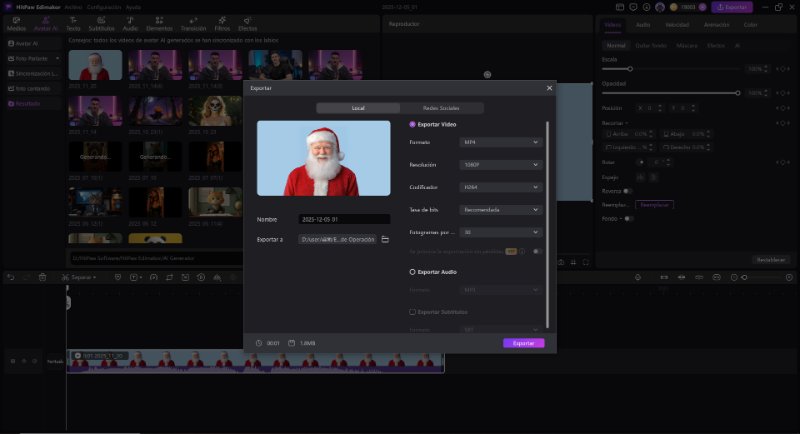Select the Santa Claus thumbnail in results
800x434 pixels.
click(x=95, y=65)
